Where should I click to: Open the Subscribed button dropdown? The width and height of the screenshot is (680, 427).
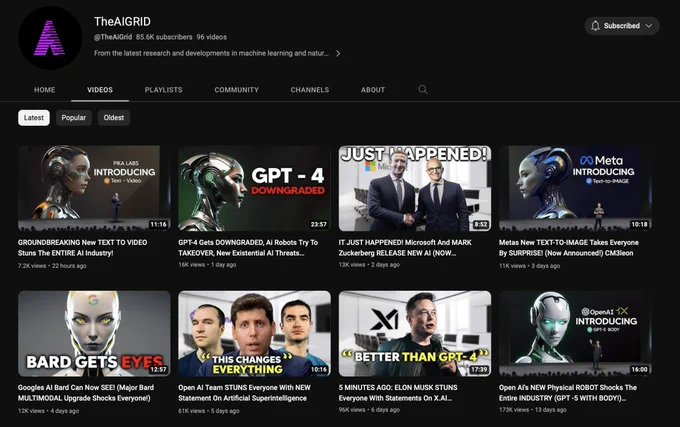648,26
